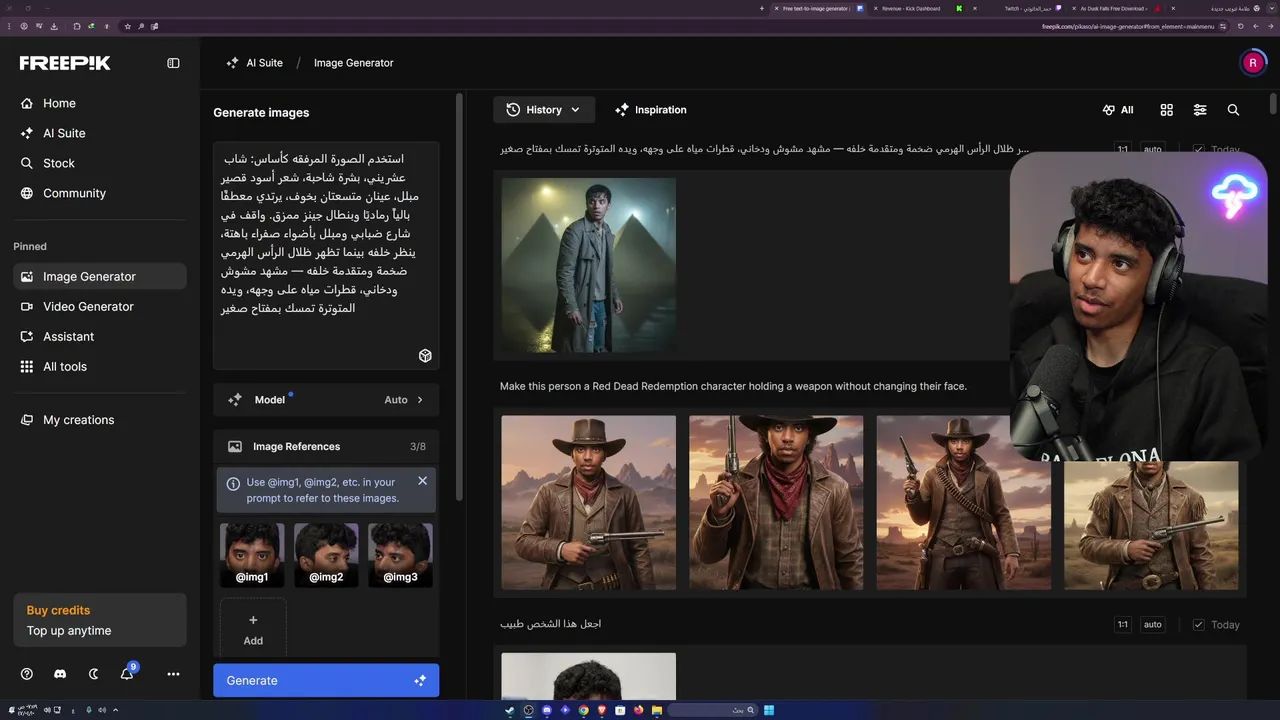
Task: Select the @img1 reference thumbnail
Action: pyautogui.click(x=252, y=555)
